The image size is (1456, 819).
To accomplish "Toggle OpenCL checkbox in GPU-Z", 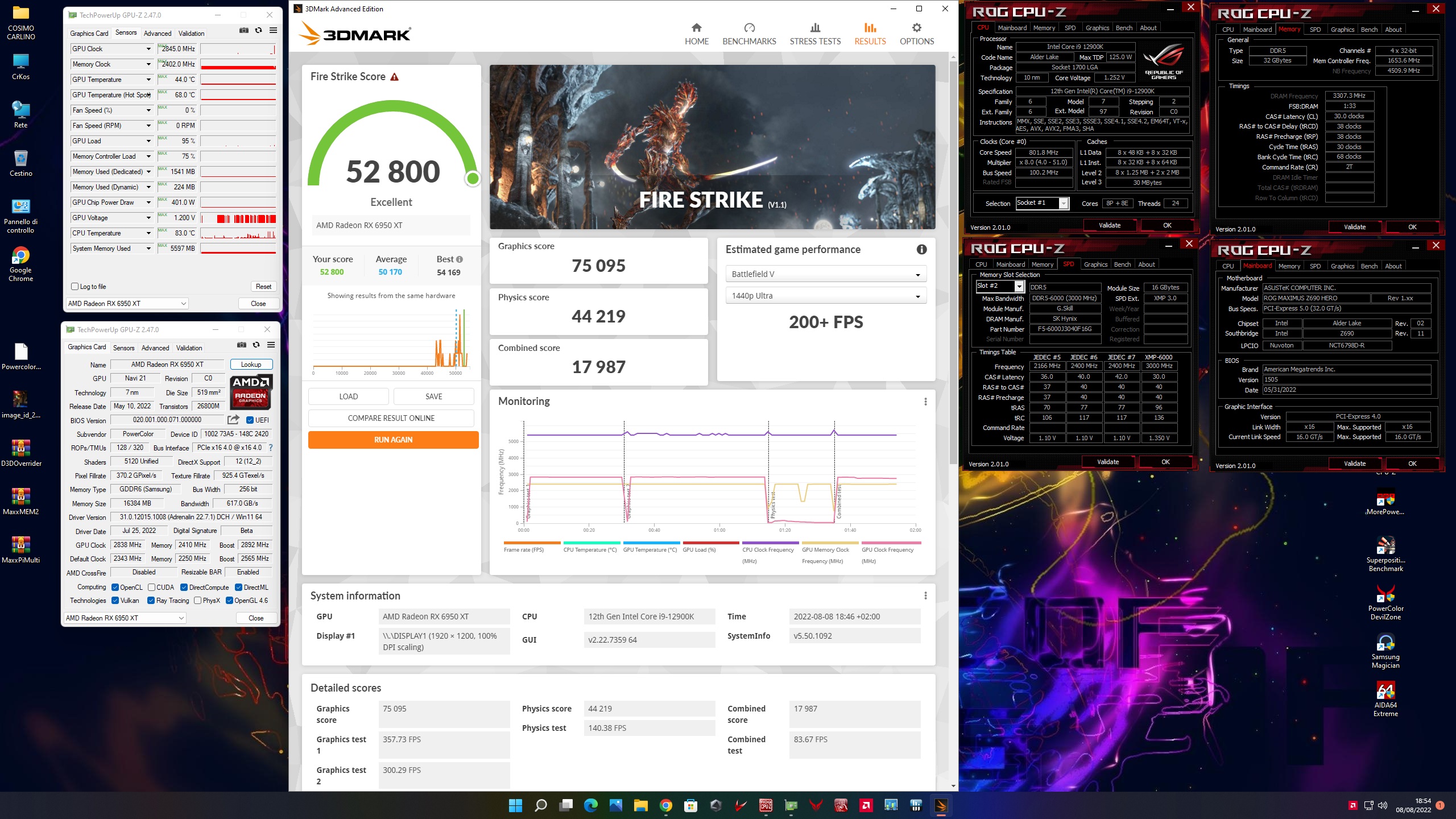I will (115, 588).
